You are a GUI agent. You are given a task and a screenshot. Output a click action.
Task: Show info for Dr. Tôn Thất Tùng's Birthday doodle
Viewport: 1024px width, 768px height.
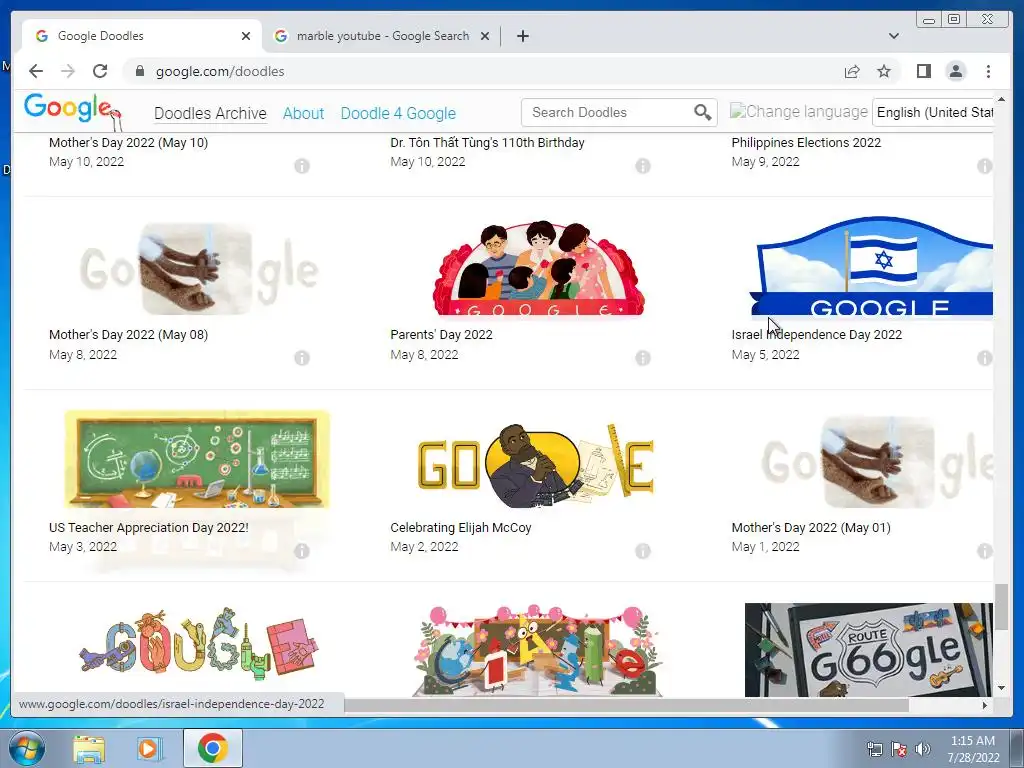(643, 166)
